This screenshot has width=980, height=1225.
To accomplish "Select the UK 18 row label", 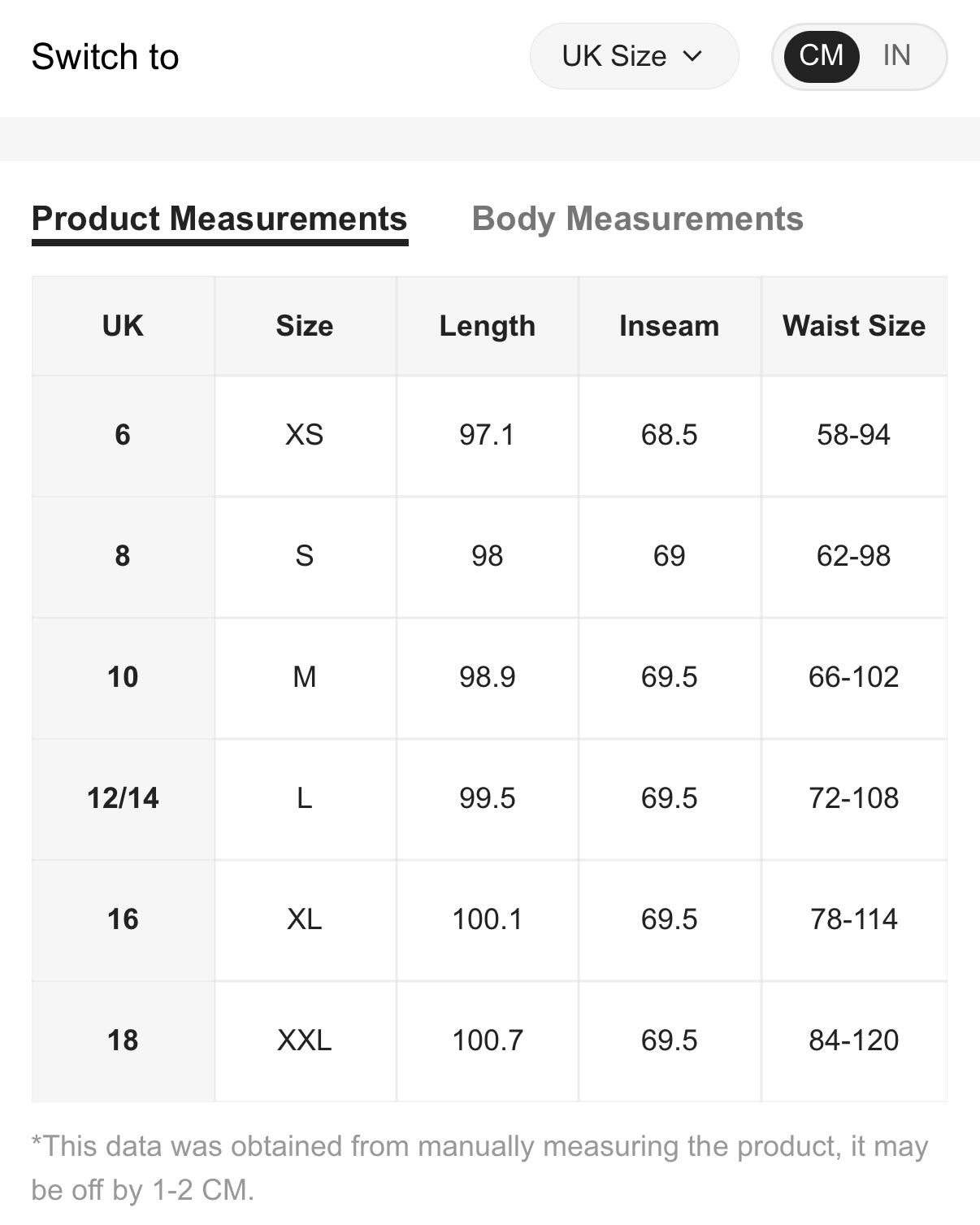I will (x=123, y=1040).
